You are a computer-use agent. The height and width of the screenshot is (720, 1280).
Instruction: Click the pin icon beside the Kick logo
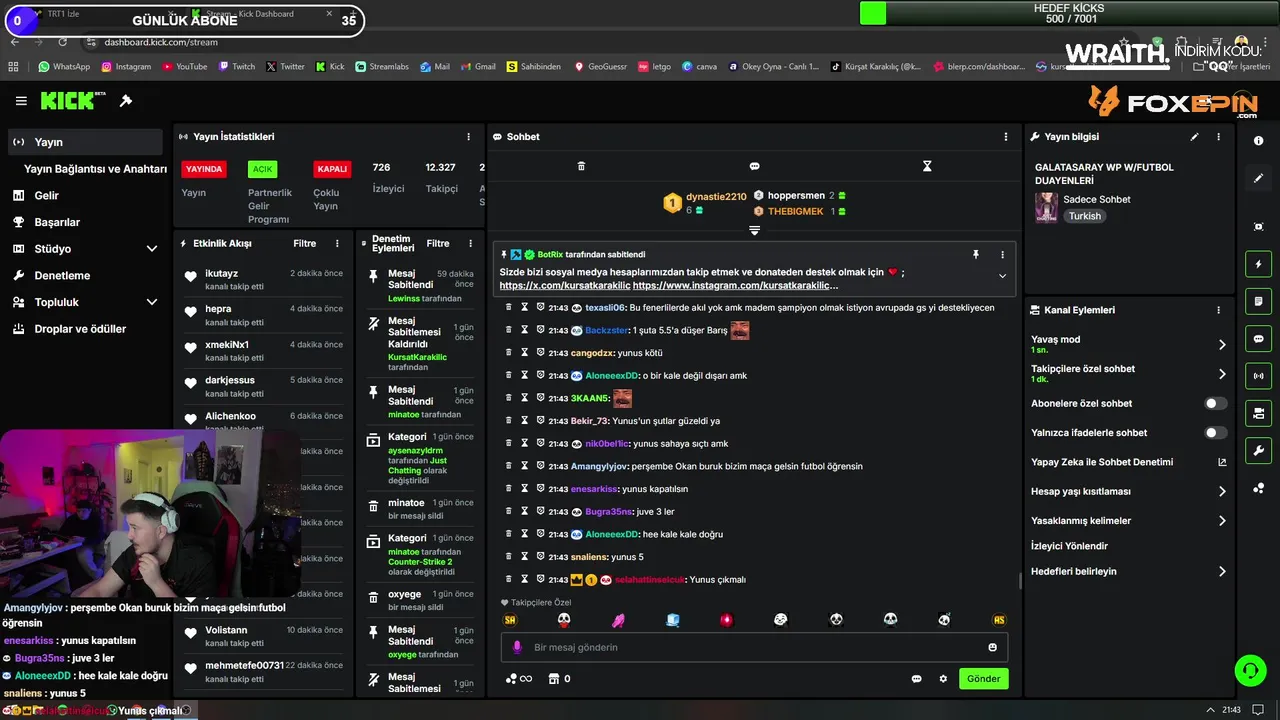click(126, 101)
